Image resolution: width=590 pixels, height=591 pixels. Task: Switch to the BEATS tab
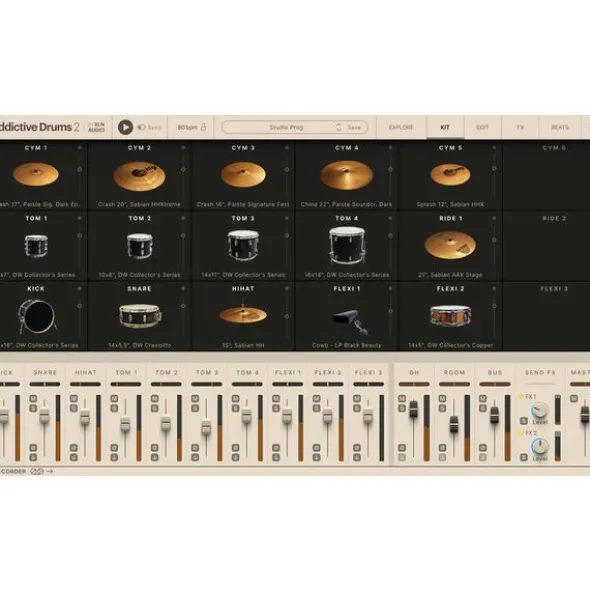560,127
